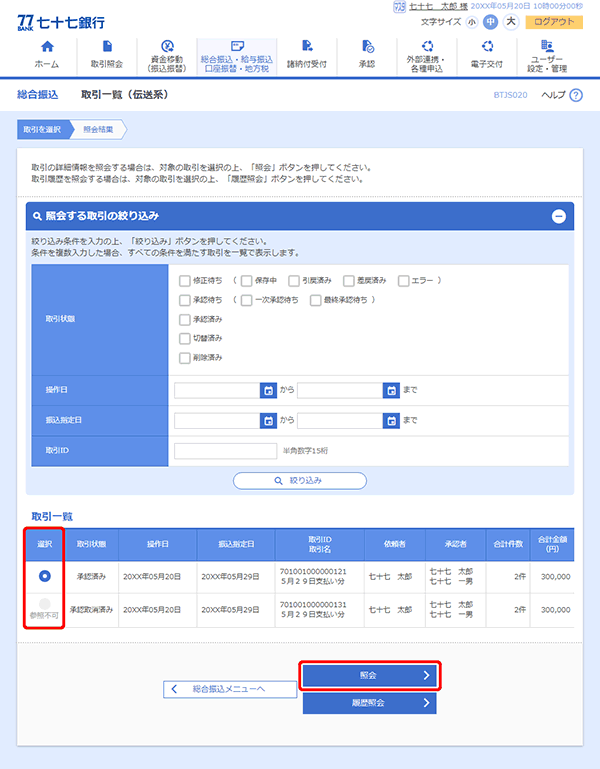Go to Home in the navigation

point(47,56)
